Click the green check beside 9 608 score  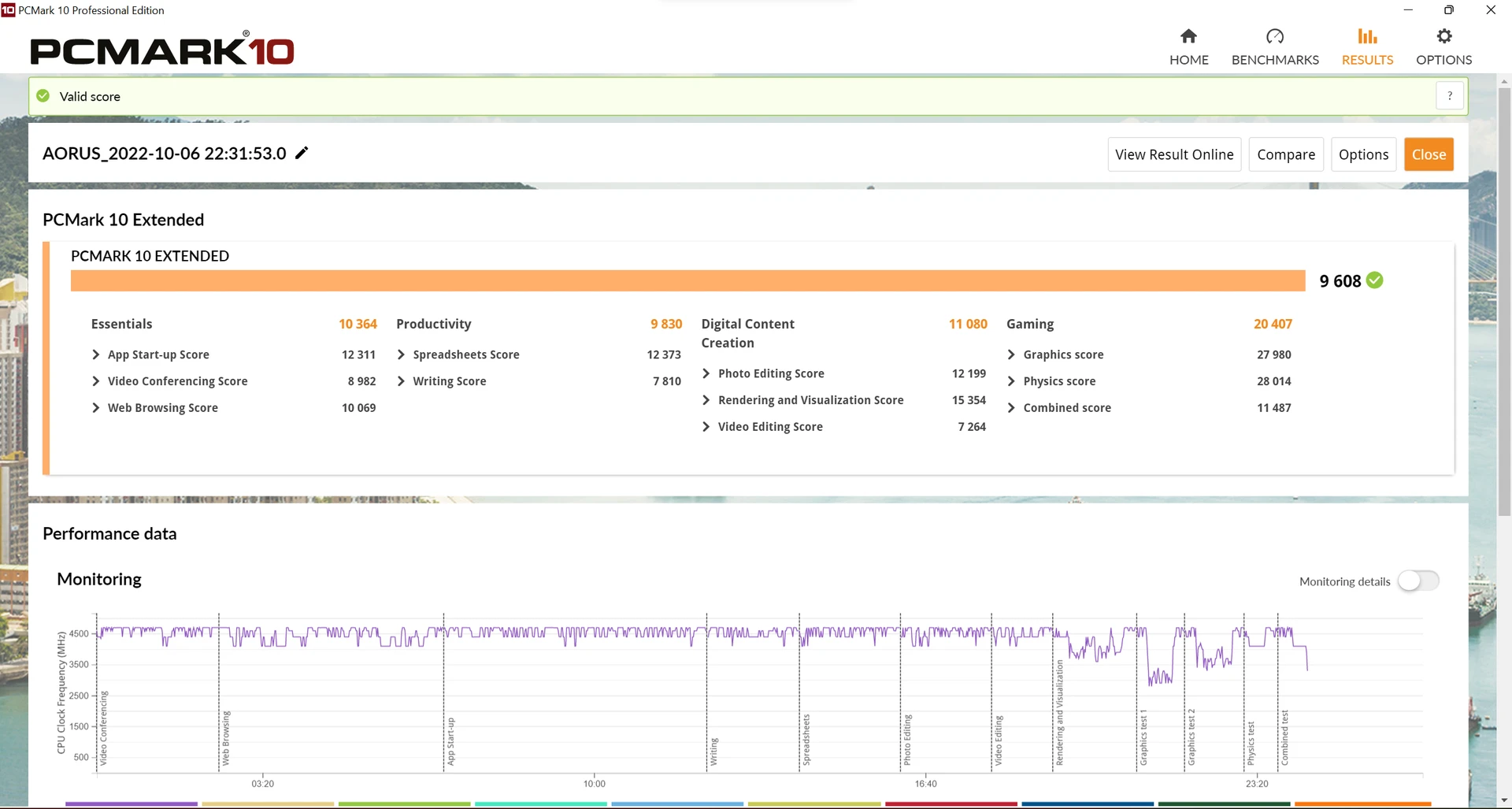point(1375,280)
